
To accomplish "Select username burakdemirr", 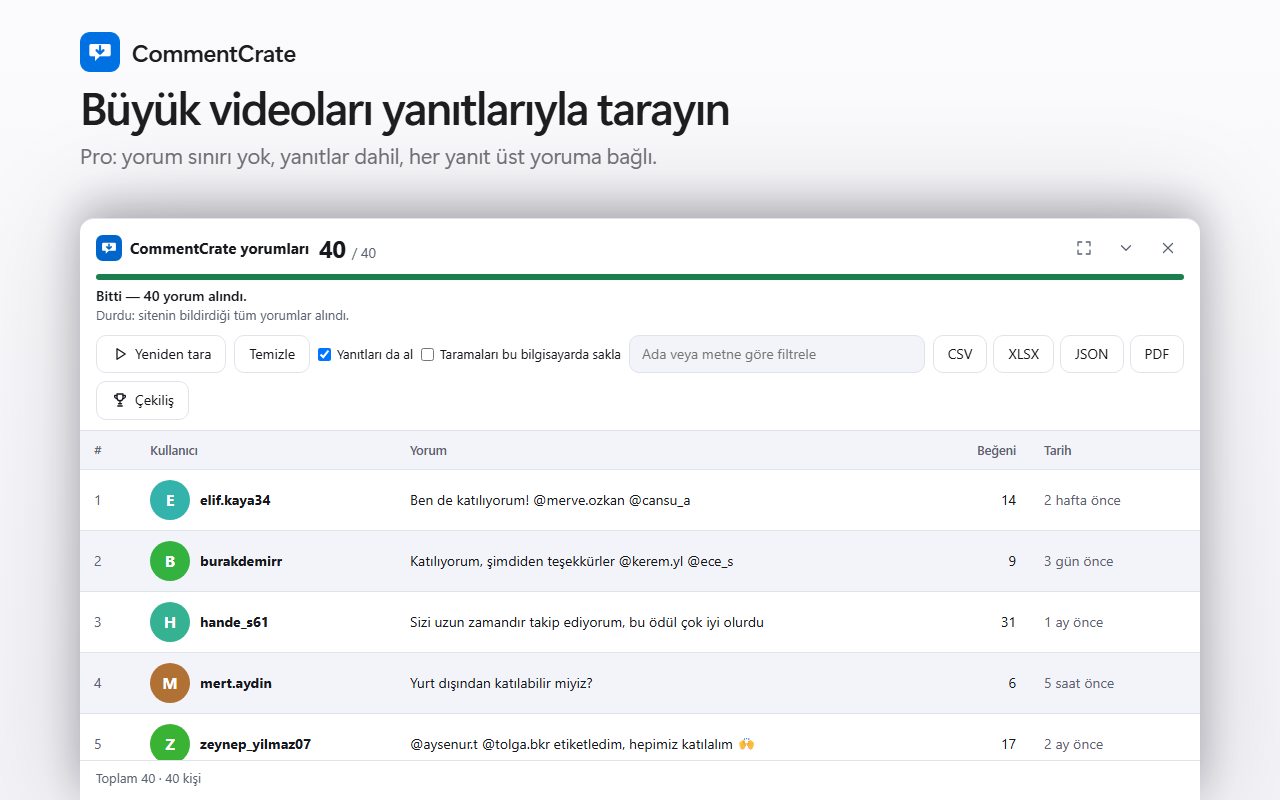I will (x=241, y=561).
